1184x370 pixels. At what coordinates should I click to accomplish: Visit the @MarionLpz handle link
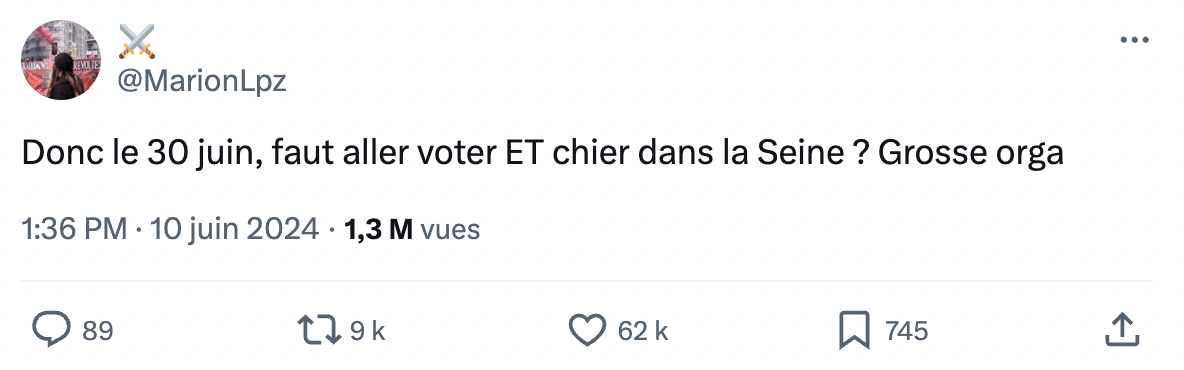[202, 80]
